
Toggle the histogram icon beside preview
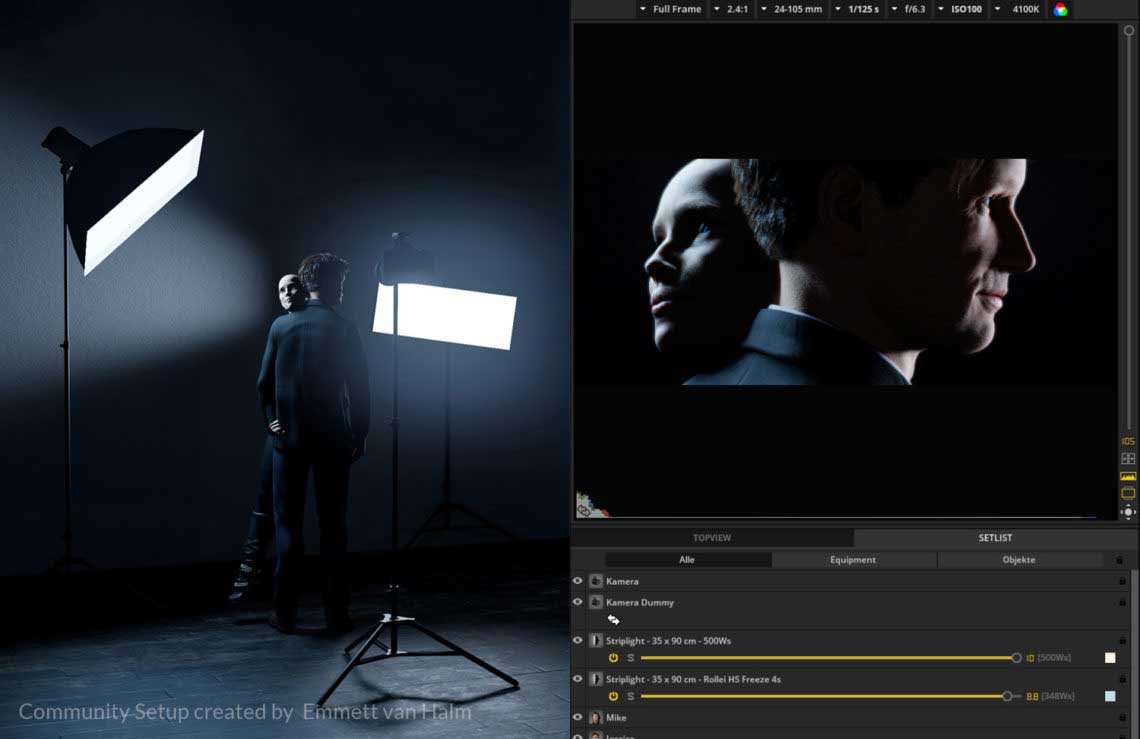pyautogui.click(x=1128, y=476)
